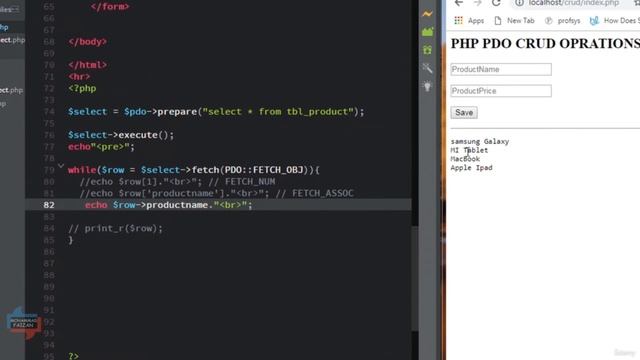Click the browser address bar URL

tap(574, 3)
